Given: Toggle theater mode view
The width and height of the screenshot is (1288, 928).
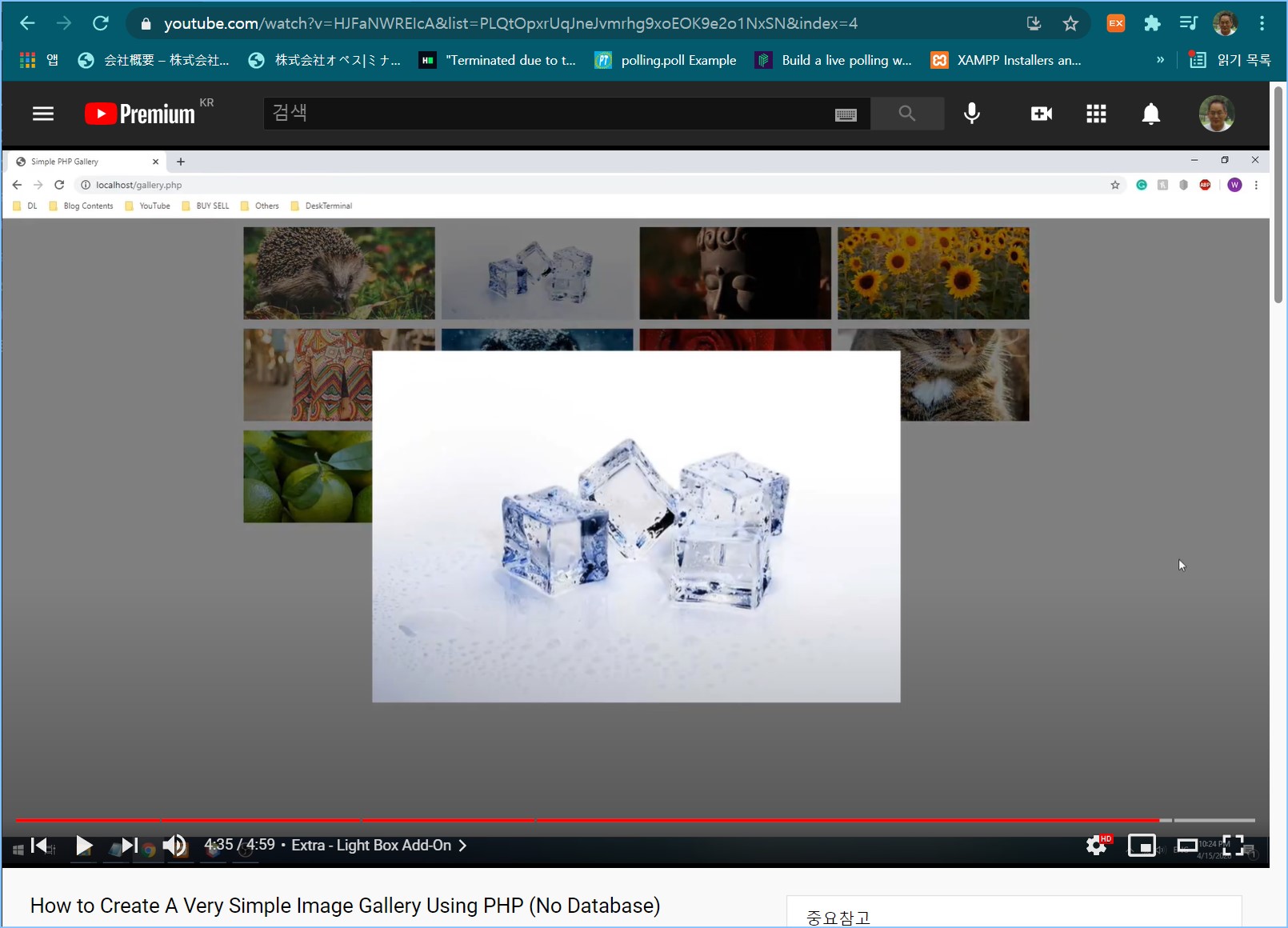Looking at the screenshot, I should click(1187, 845).
